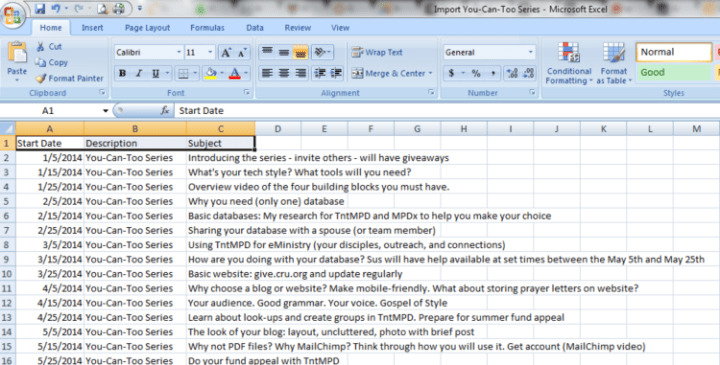This screenshot has height=365, width=720.
Task: Click the Quick Print icon
Action: coord(118,9)
